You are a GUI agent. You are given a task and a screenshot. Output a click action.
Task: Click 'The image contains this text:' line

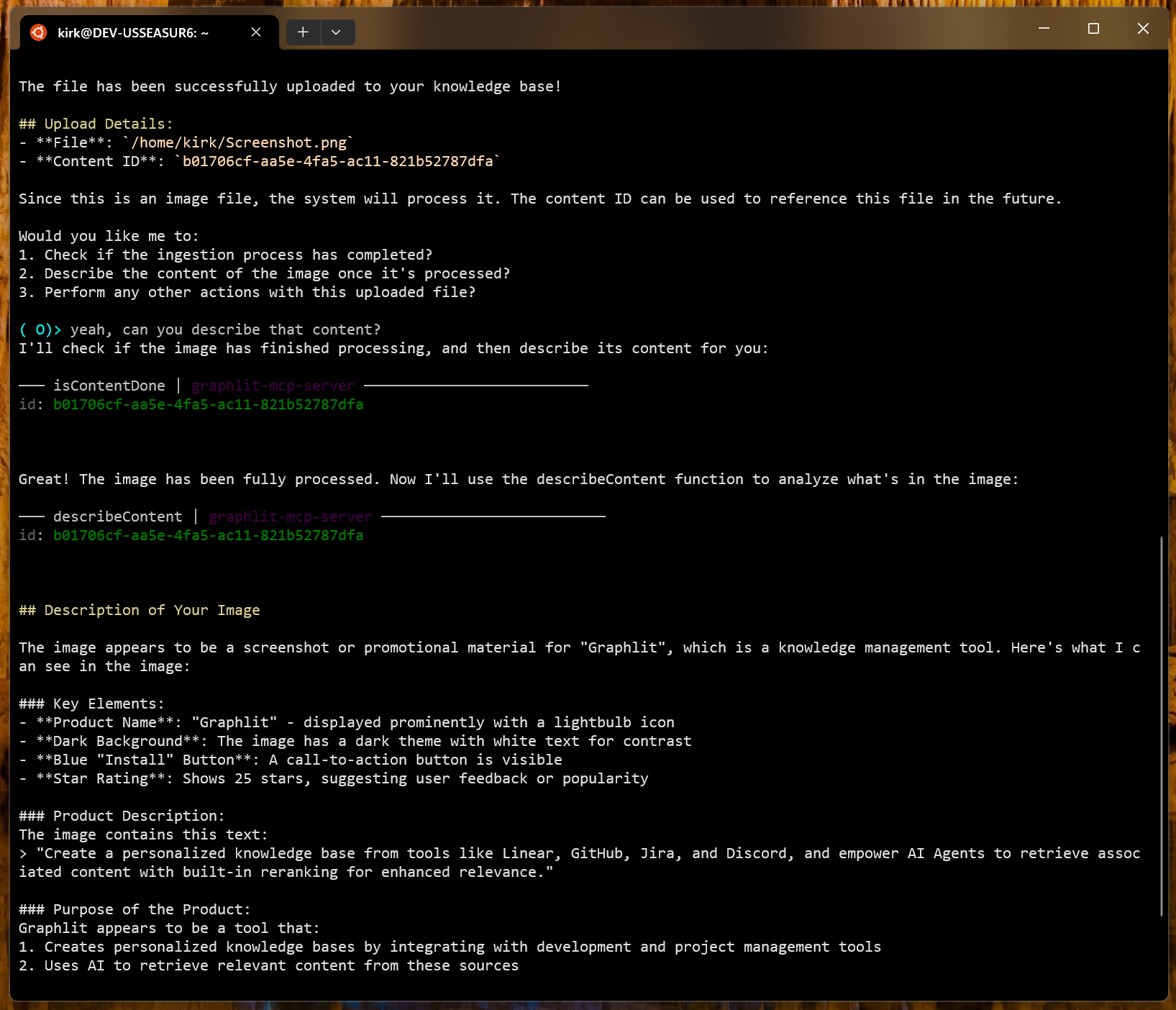[x=144, y=834]
